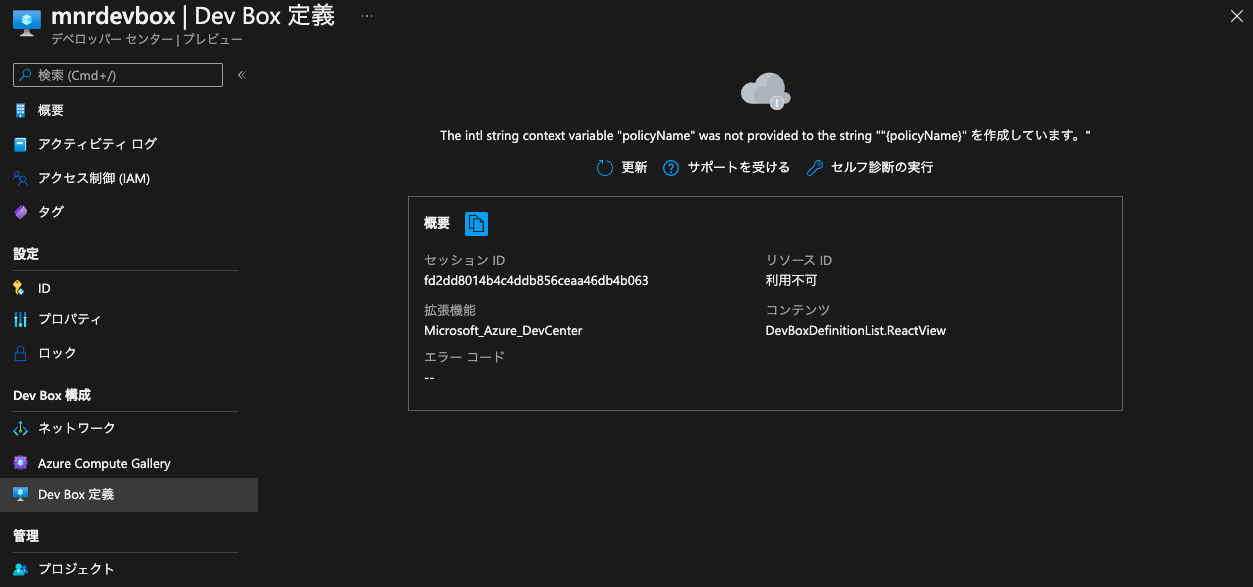
Task: Open the タグ section
Action: pyautogui.click(x=54, y=211)
